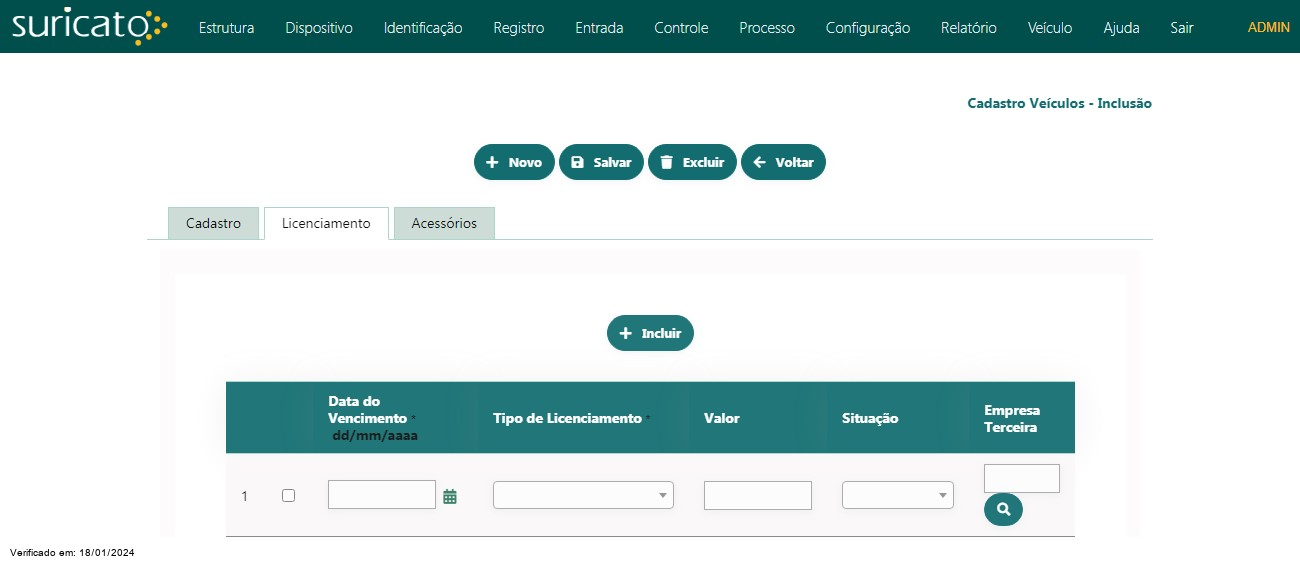Focus the Data do Vencimento date field
Screen dimensions: 1300x567
[381, 495]
